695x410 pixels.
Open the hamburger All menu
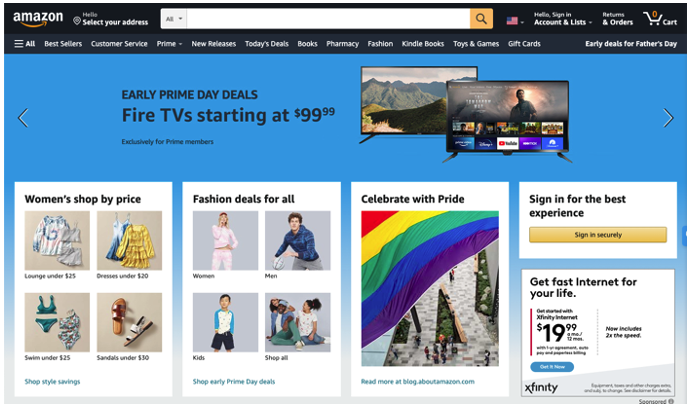pos(24,44)
